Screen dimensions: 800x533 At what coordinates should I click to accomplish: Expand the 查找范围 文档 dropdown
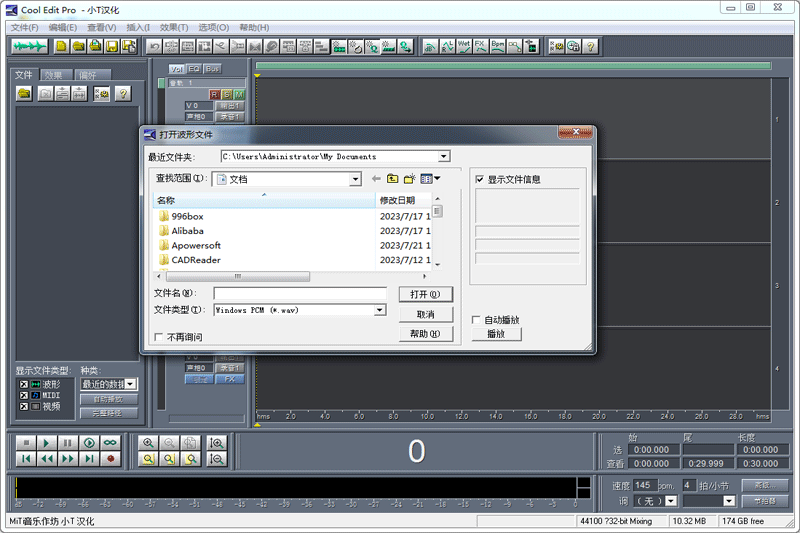click(355, 179)
